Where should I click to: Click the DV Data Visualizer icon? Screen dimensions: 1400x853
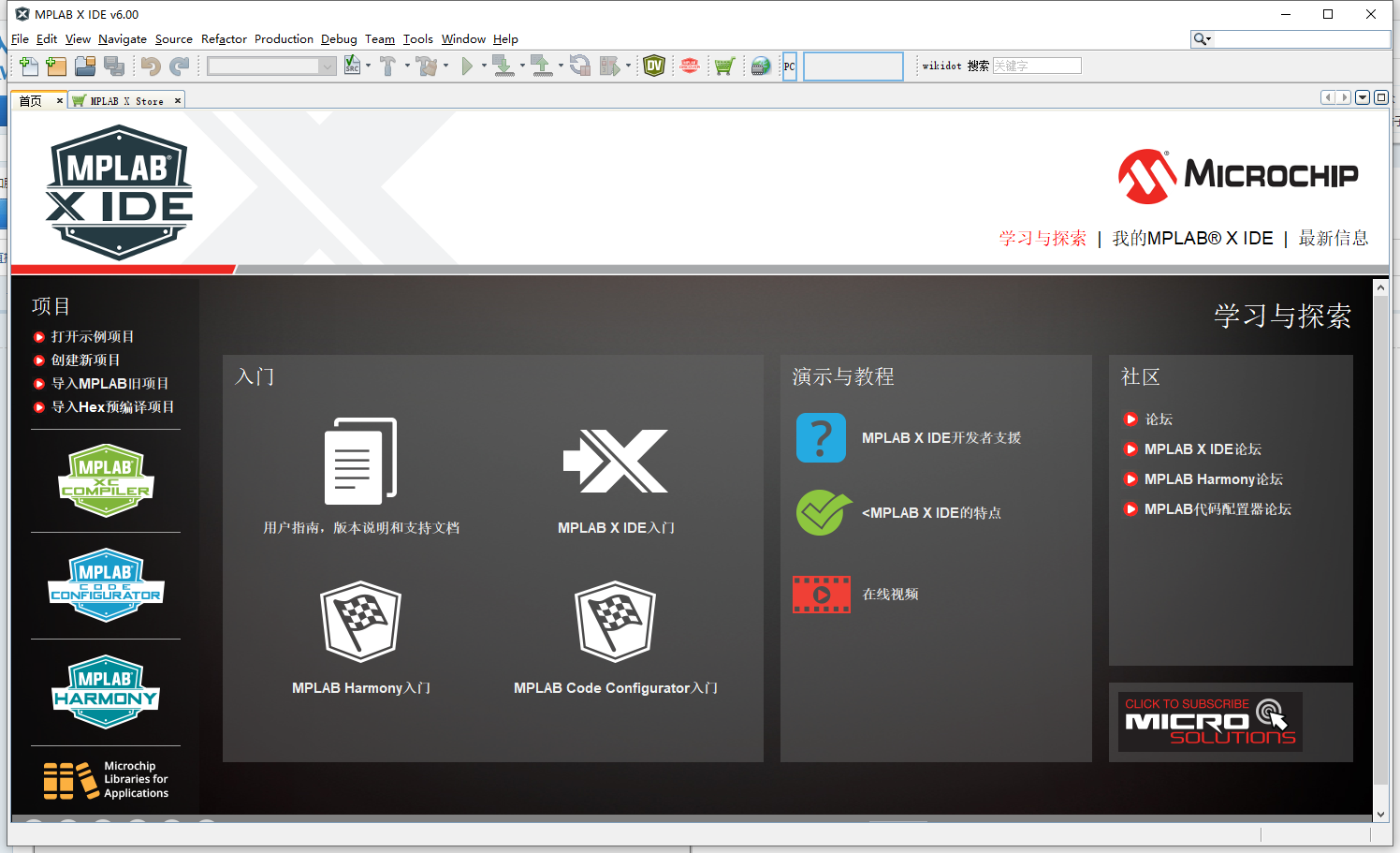point(654,66)
